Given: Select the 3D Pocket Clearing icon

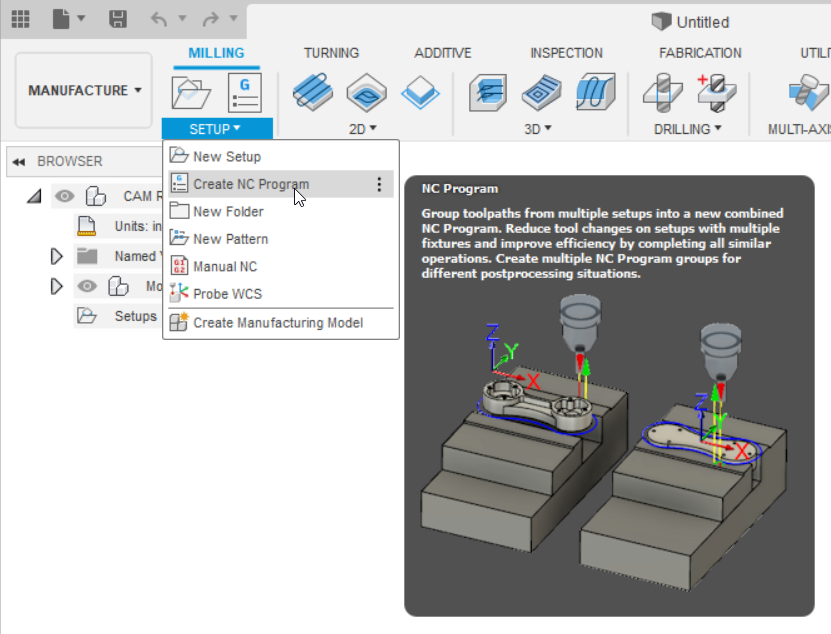Looking at the screenshot, I should tap(541, 93).
